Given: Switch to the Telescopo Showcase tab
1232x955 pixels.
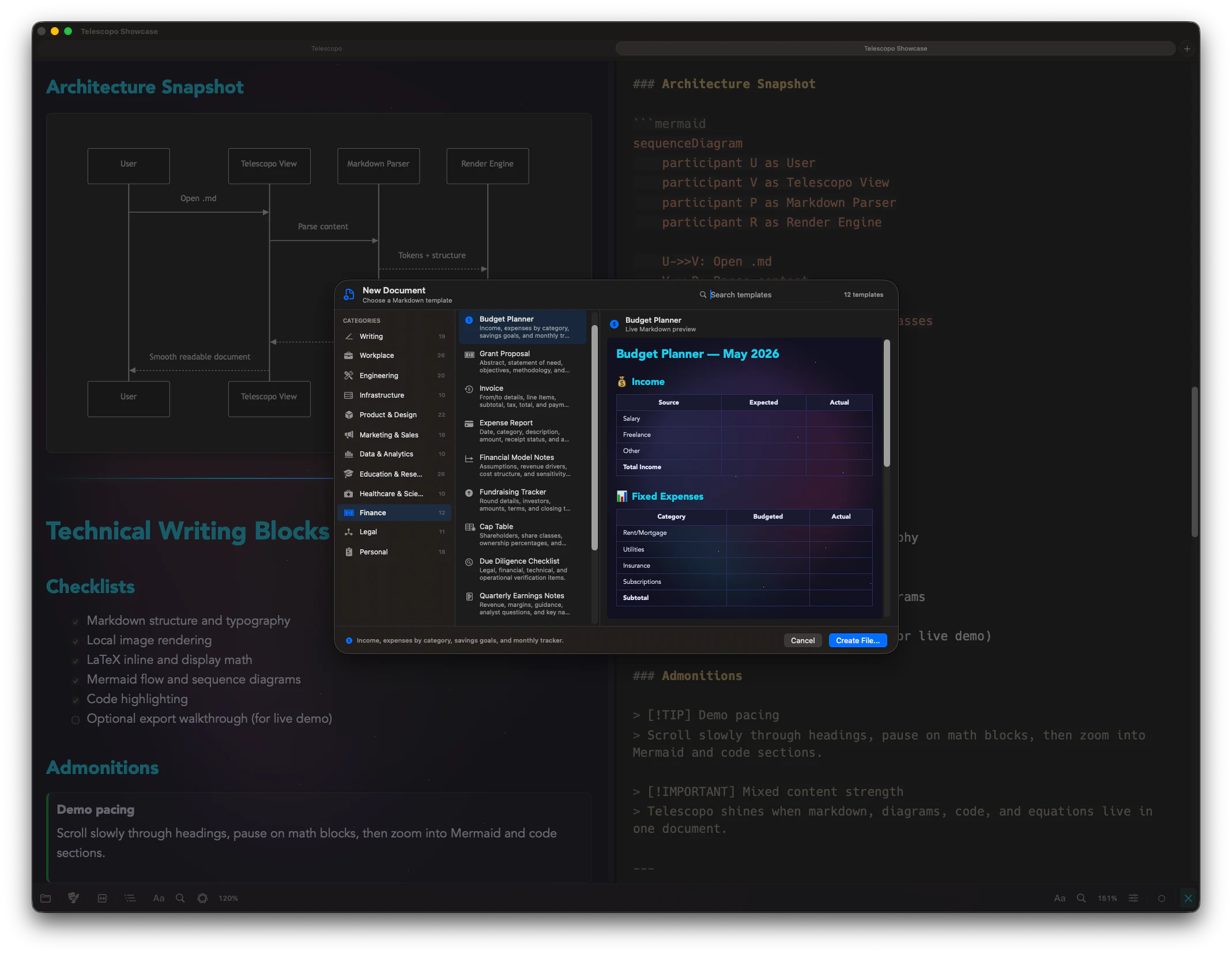Looking at the screenshot, I should click(895, 48).
